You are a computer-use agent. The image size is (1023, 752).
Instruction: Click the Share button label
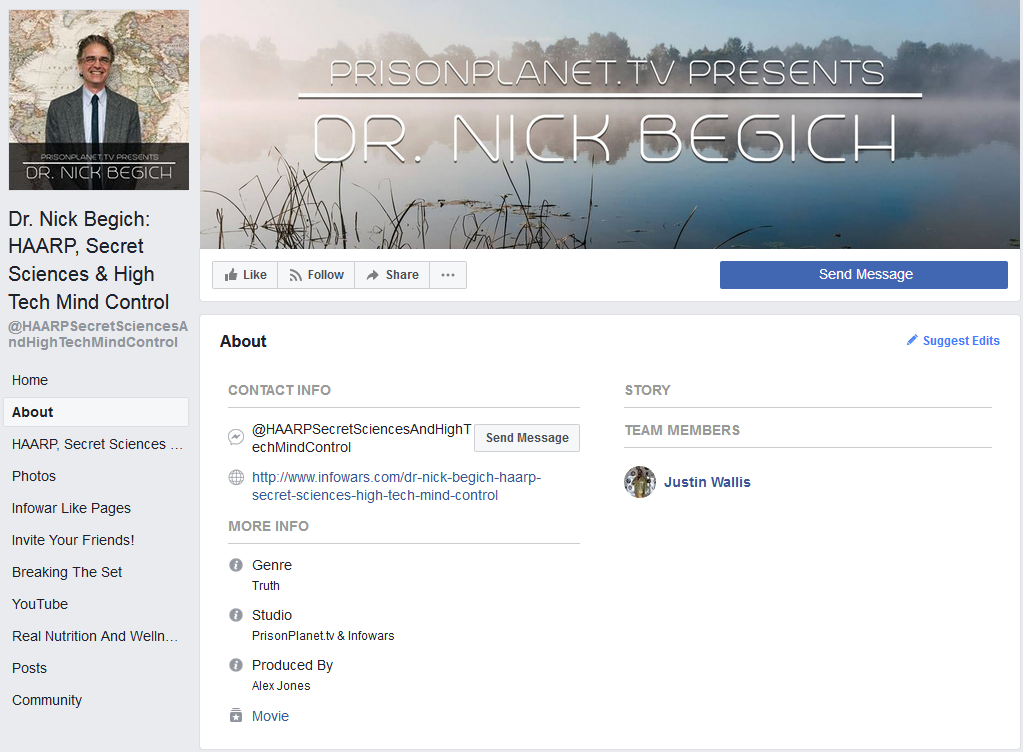click(x=402, y=275)
